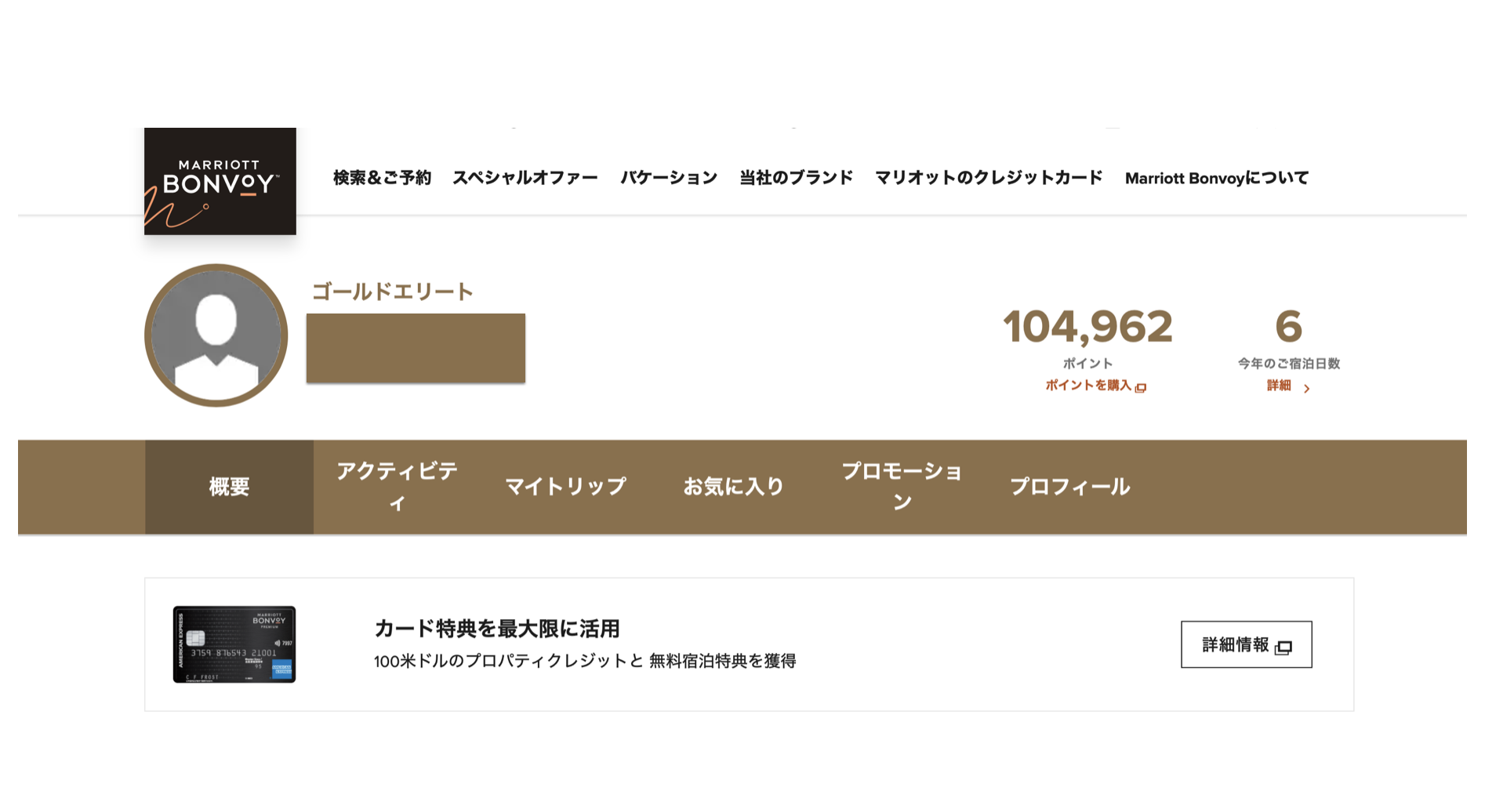The height and width of the screenshot is (812, 1485).
Task: Click the chevron arrow next to 詳細
Action: coord(1306,388)
